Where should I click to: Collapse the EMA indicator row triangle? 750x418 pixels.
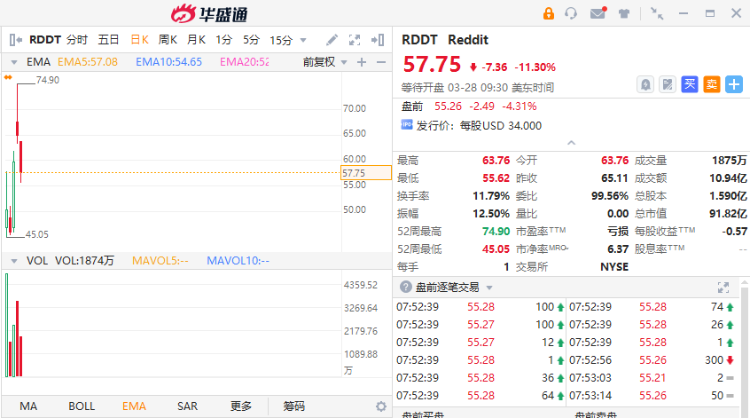click(14, 62)
